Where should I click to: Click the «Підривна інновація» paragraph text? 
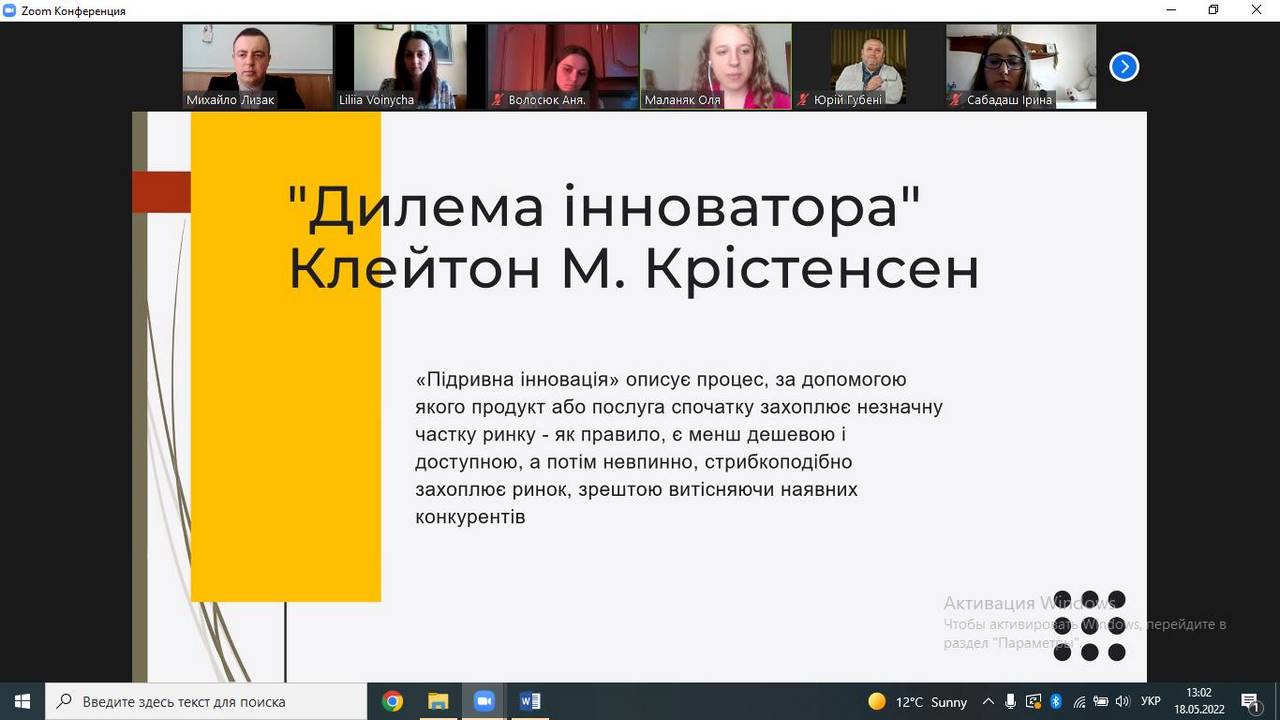click(679, 449)
